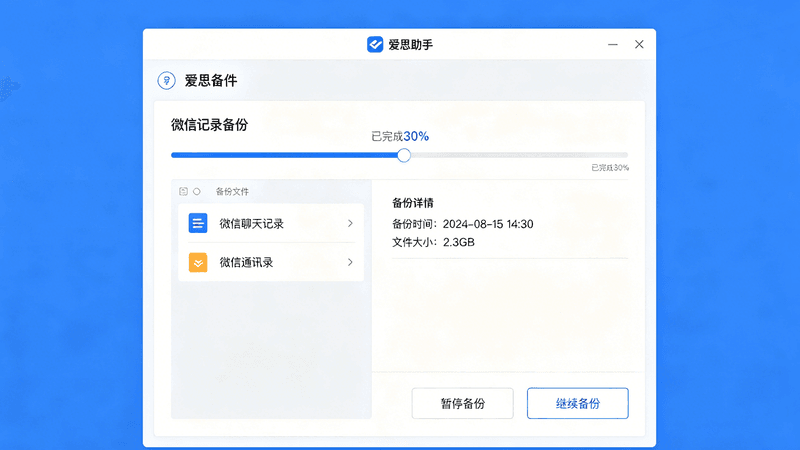Click the 已完成30% label above progress bar
The image size is (800, 450).
(x=400, y=136)
